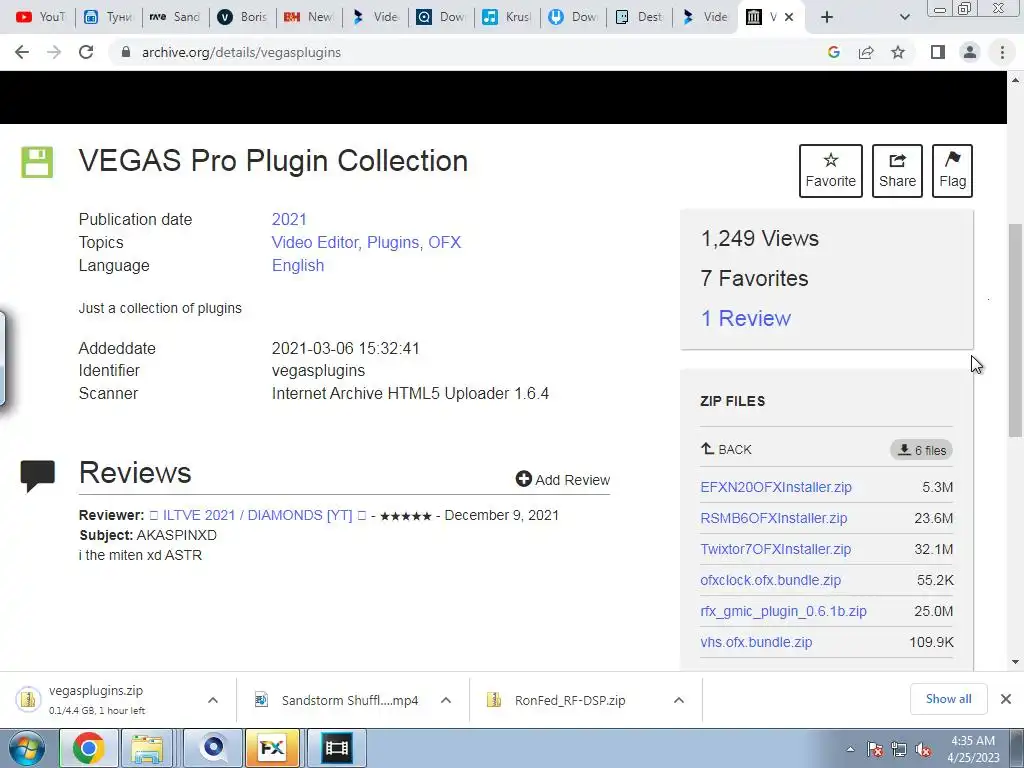
Task: Open reviewer ILTVE 2021 / DIAMONDS profile link
Action: coord(257,515)
